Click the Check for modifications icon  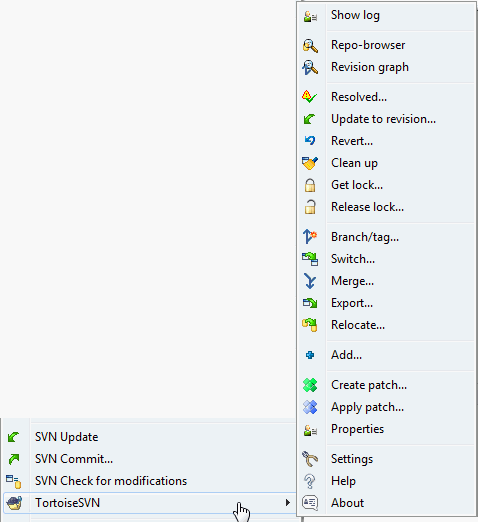(14, 482)
